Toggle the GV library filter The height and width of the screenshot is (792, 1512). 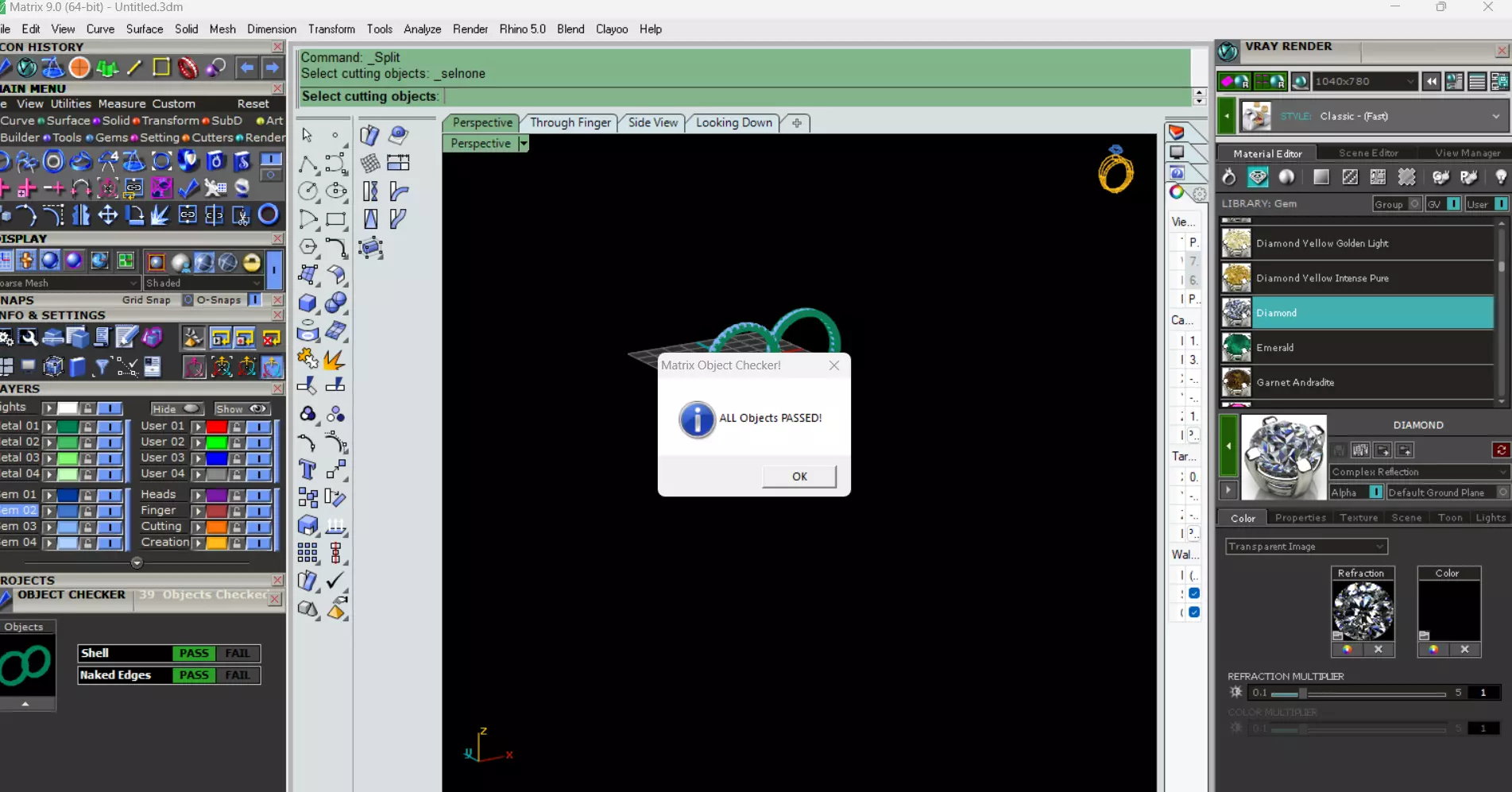click(x=1453, y=204)
